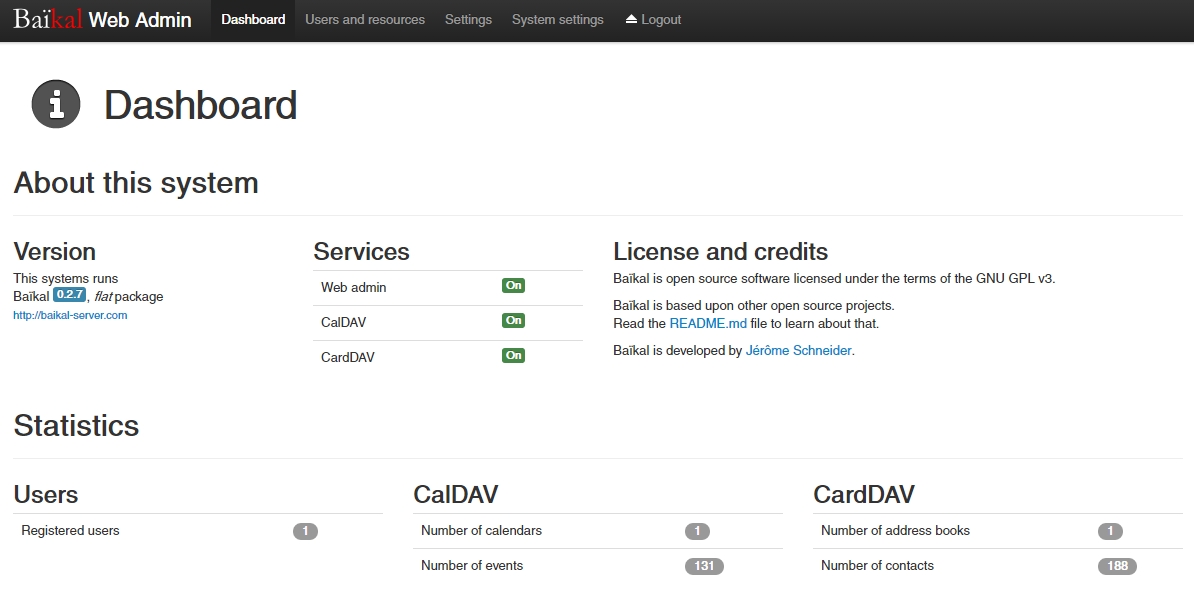Click the Users statistics heading
1194x598 pixels.
pyautogui.click(x=46, y=494)
